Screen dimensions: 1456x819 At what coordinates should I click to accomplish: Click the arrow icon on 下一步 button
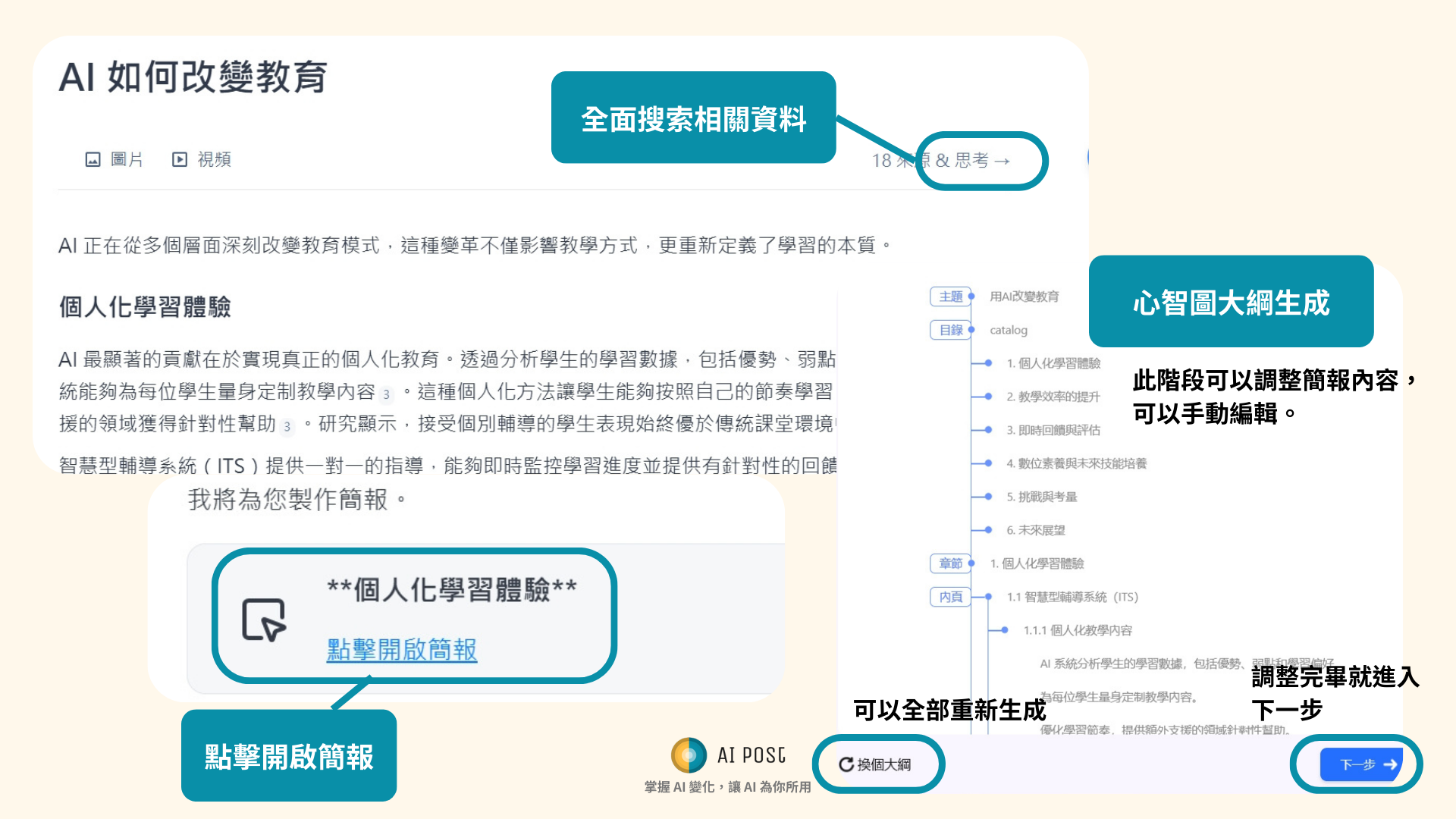click(1390, 764)
